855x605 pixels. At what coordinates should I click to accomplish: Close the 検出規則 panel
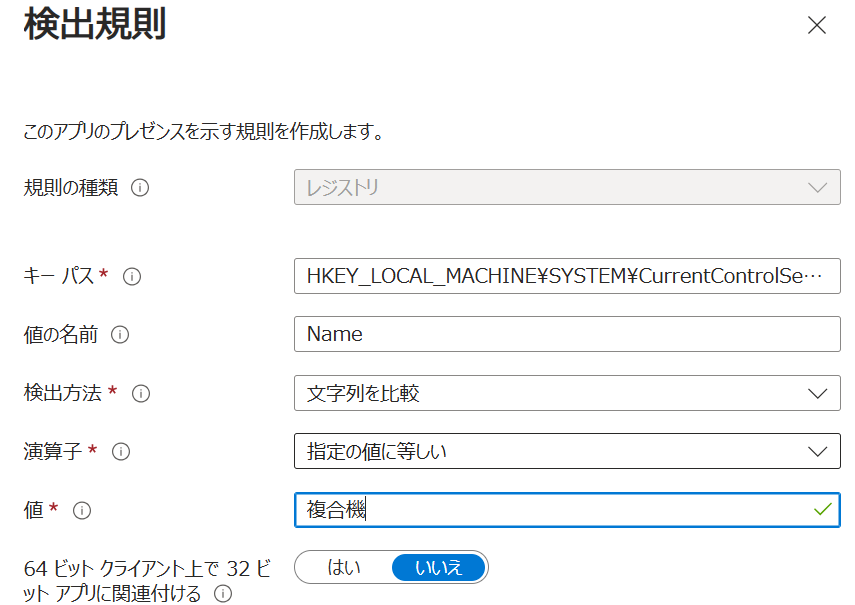click(x=817, y=26)
